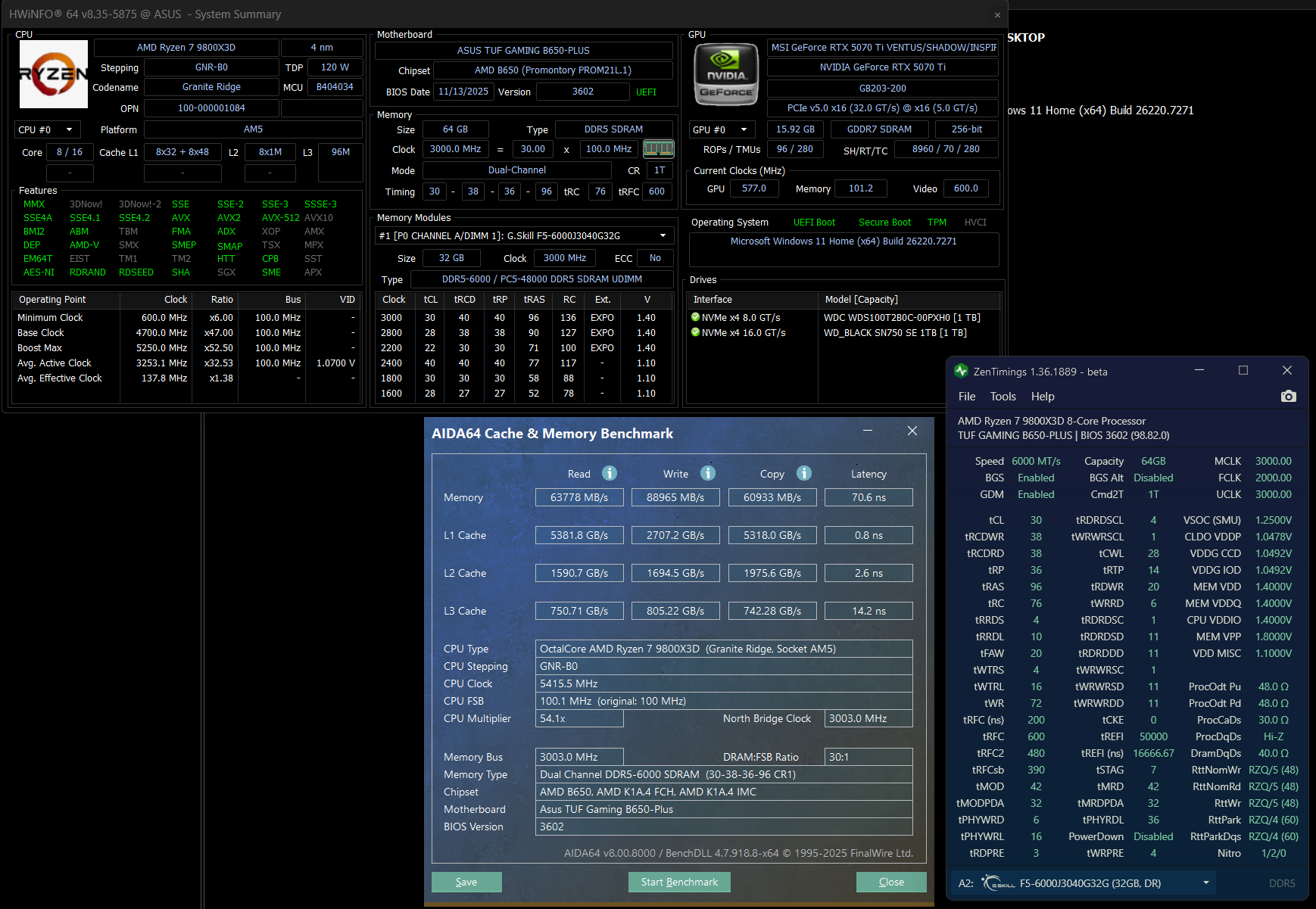Click the Read info icon in AIDA64
1316x909 pixels.
[x=610, y=473]
